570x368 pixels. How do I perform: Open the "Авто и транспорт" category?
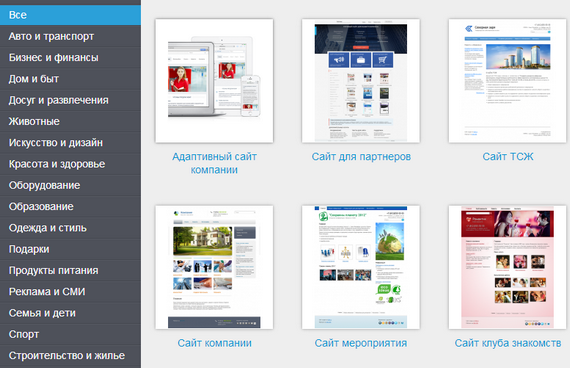(x=70, y=36)
